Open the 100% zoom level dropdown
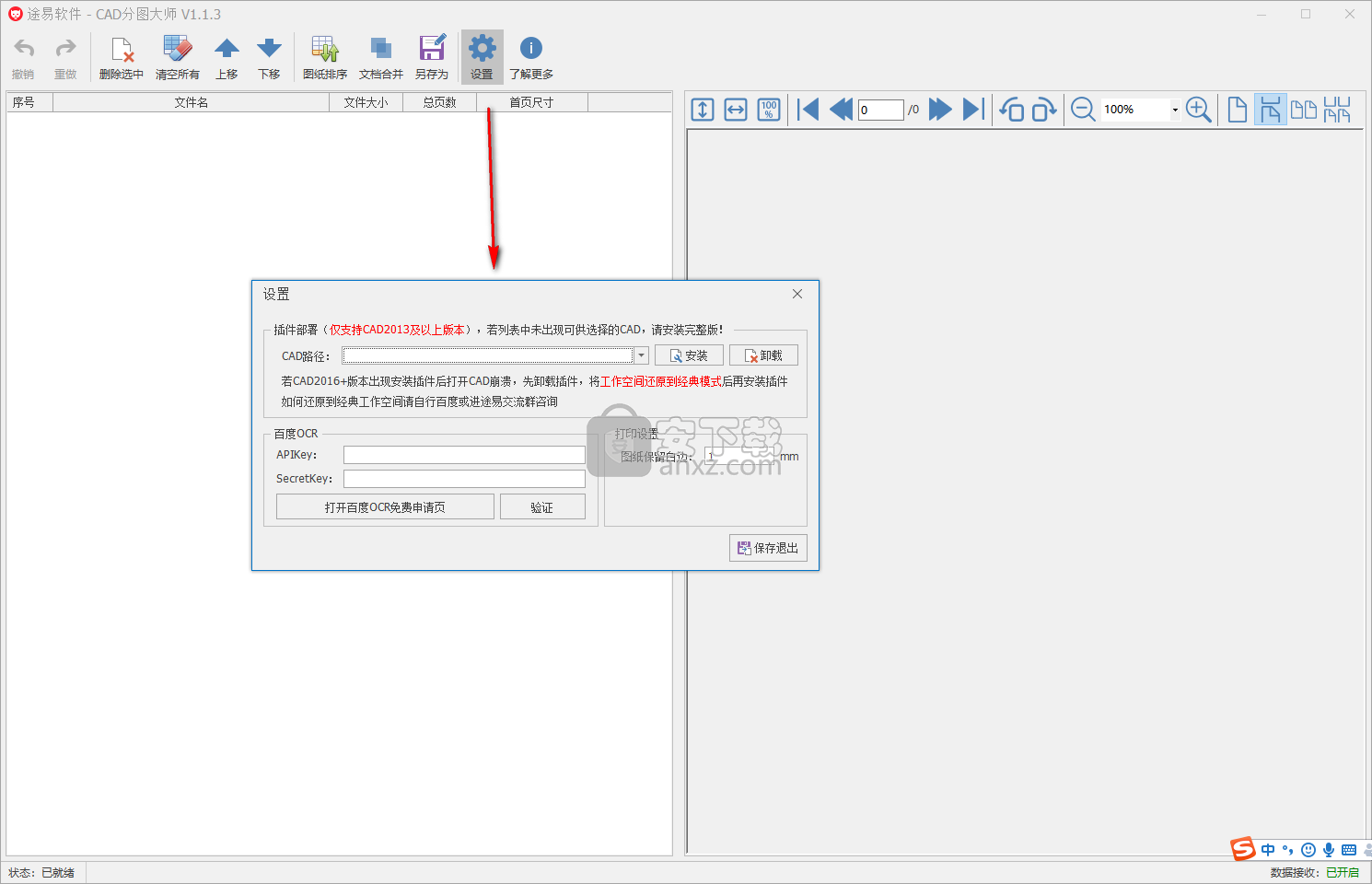Screen dimensions: 1372x884 click(1175, 110)
